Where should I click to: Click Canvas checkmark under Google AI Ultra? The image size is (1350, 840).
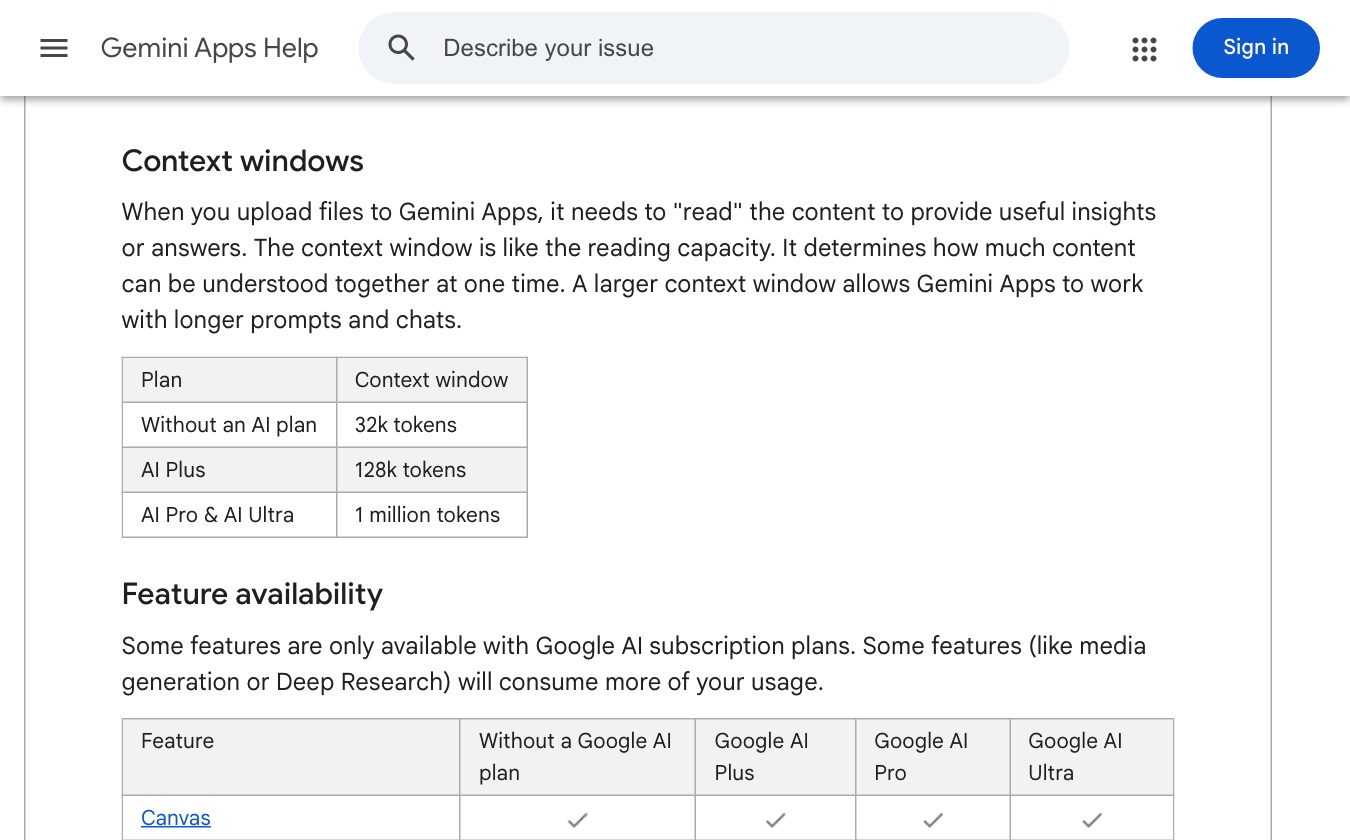pos(1092,820)
